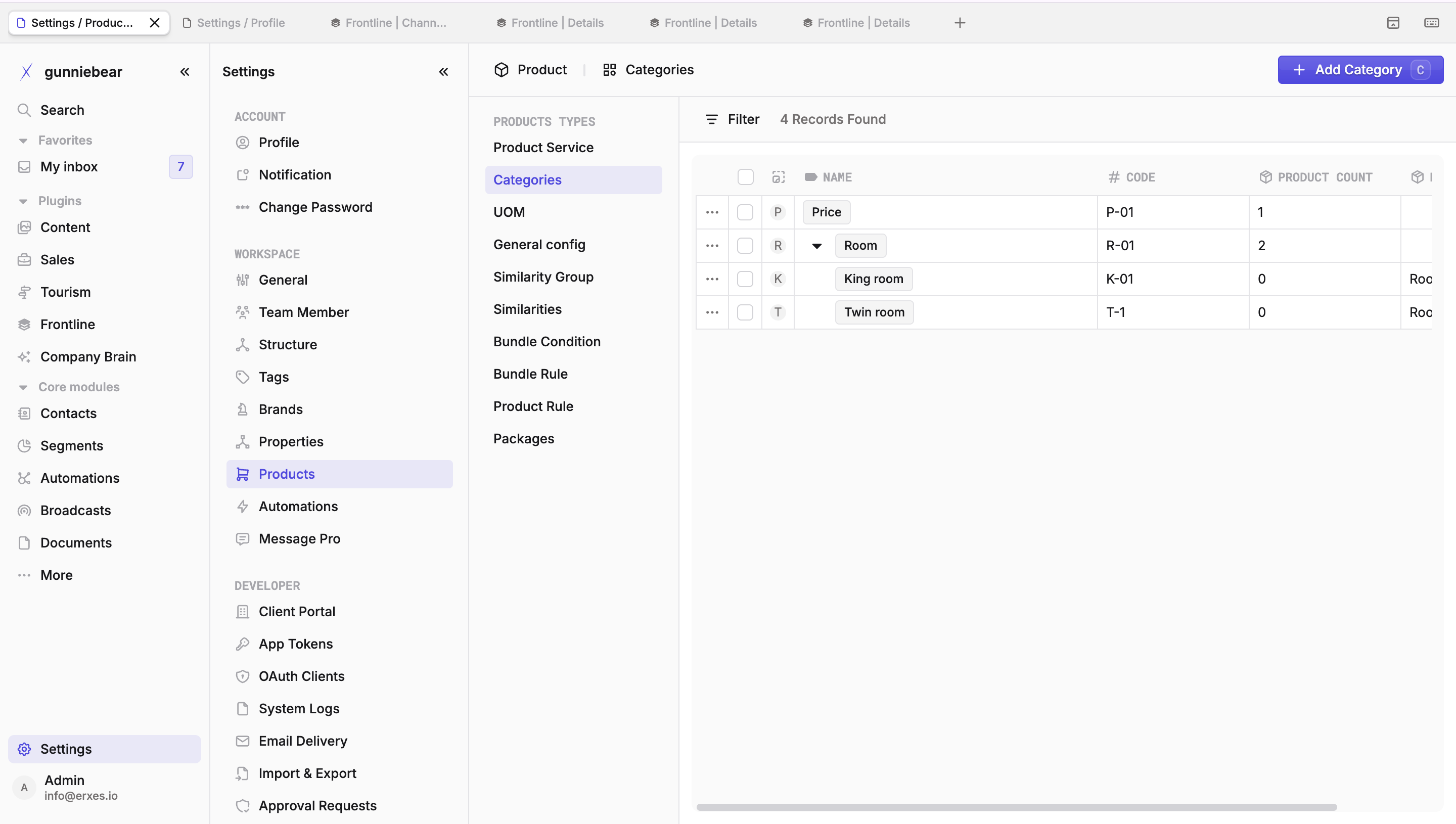Open the Tourism signpost icon

point(24,292)
